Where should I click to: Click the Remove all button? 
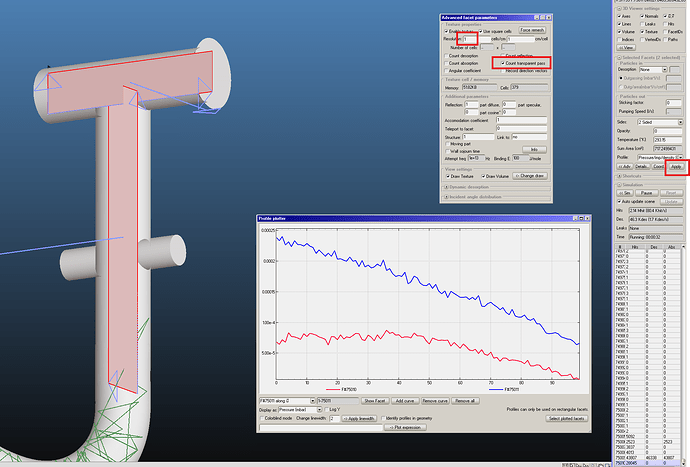point(466,400)
